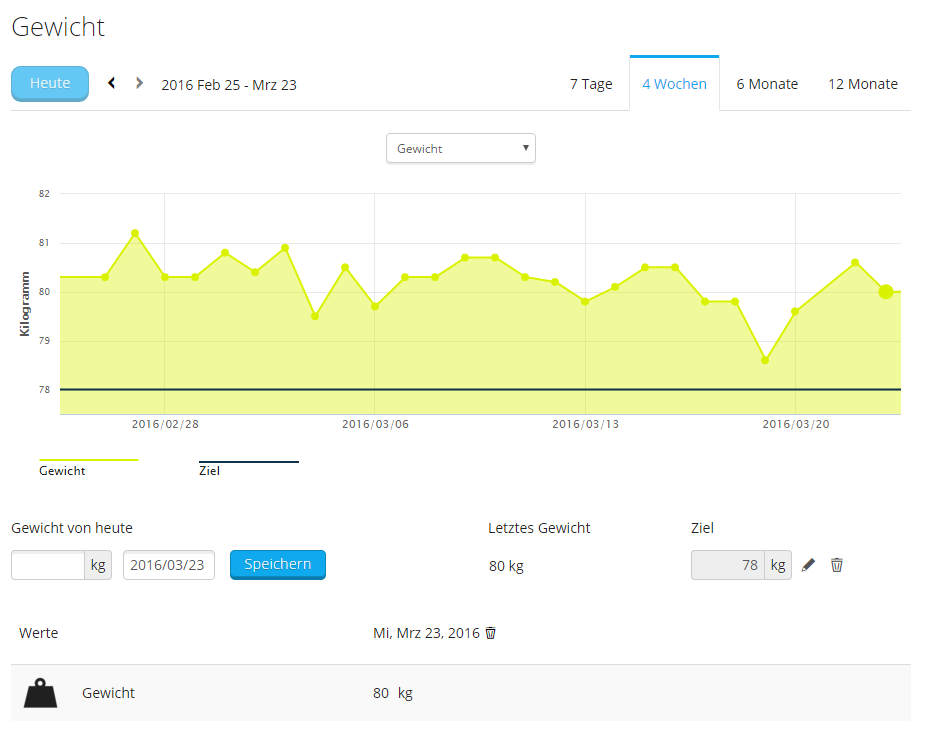
Task: Click the Letztes Gewicht heading
Action: click(x=539, y=528)
